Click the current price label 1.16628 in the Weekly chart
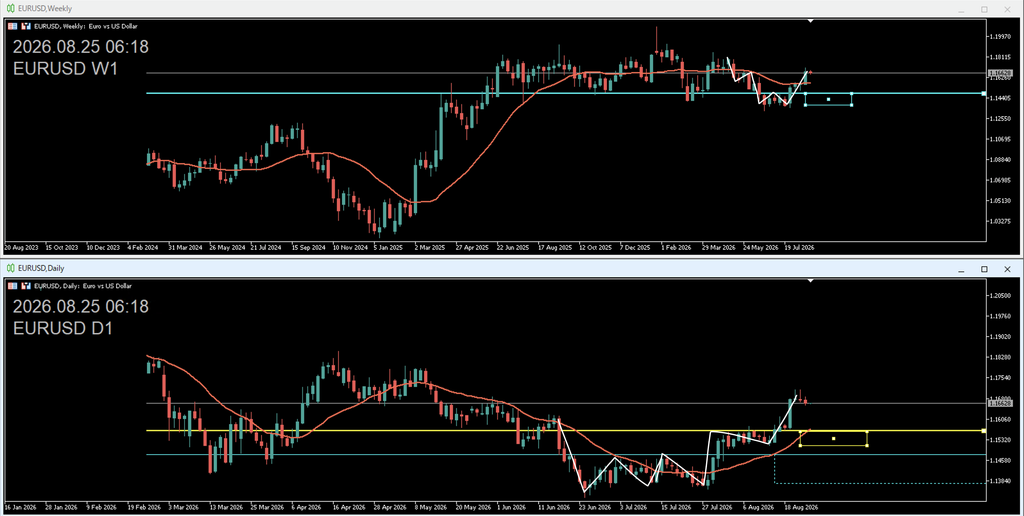 point(1000,73)
